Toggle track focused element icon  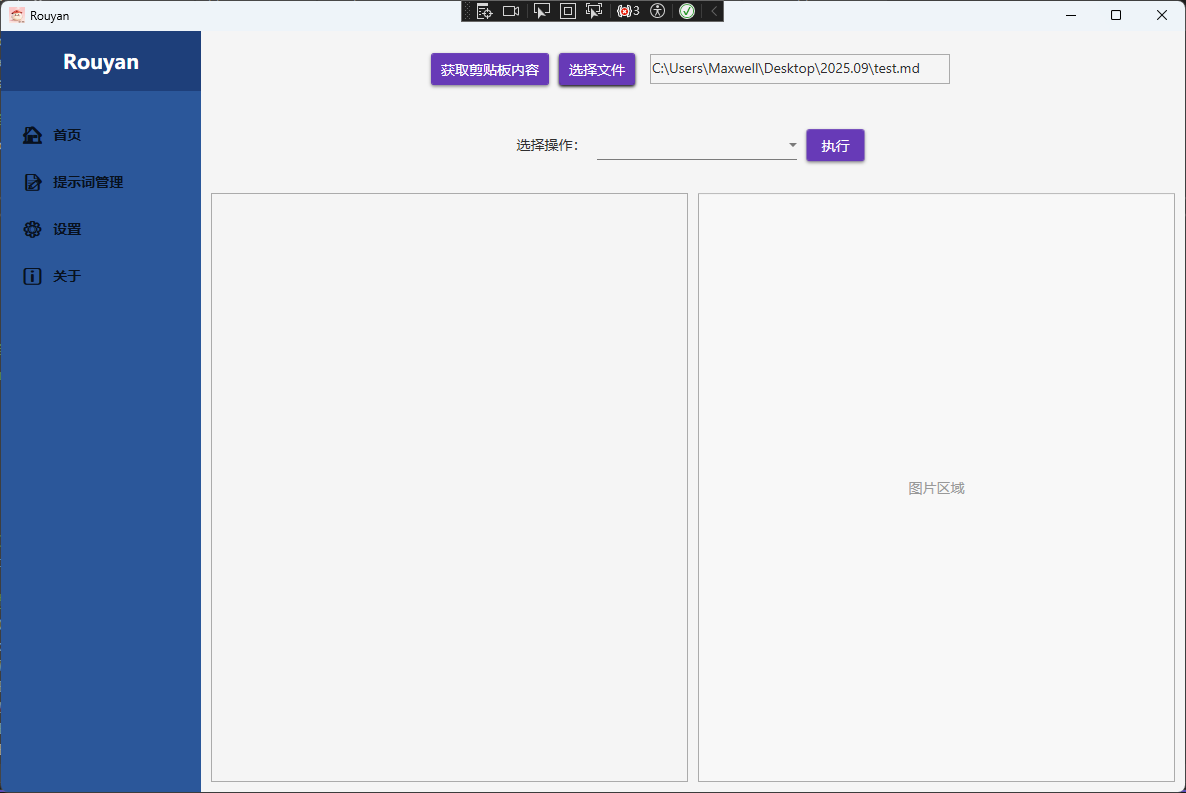coord(594,11)
